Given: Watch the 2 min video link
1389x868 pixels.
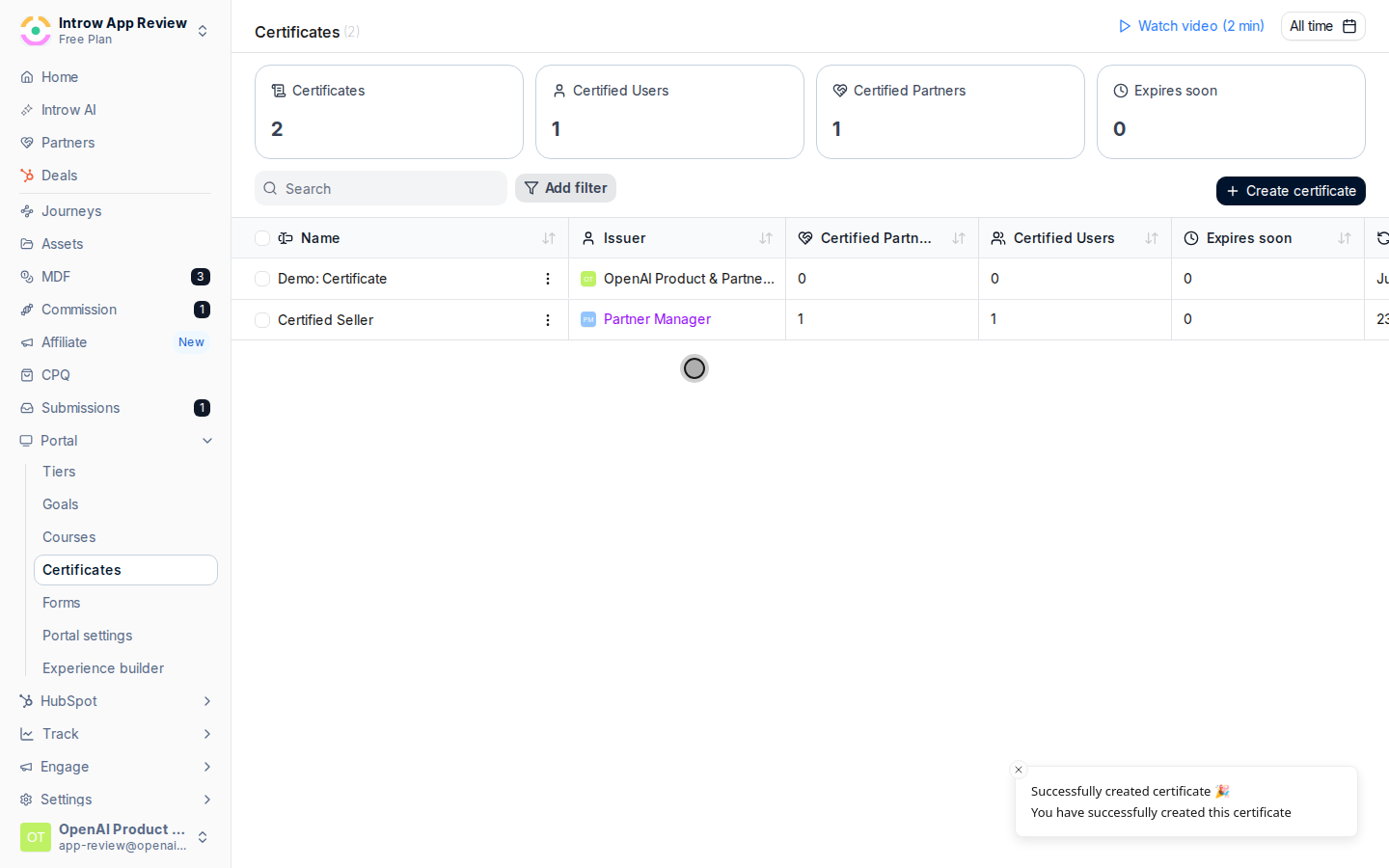Looking at the screenshot, I should tap(1191, 26).
